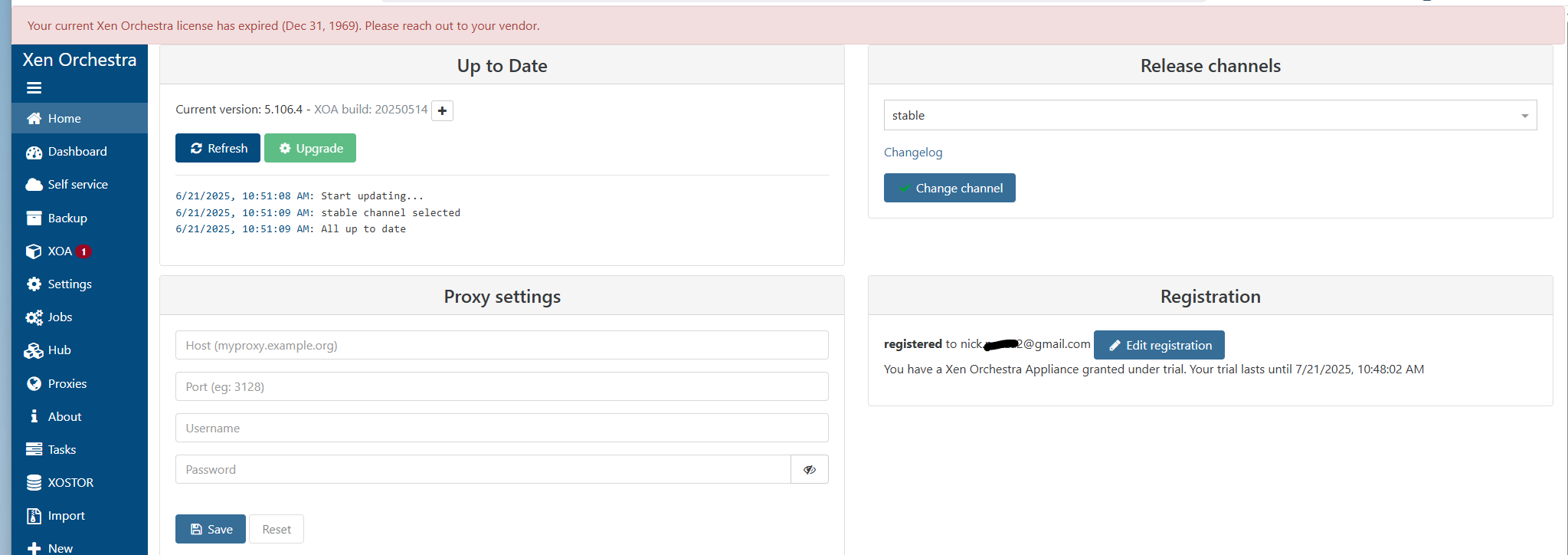The width and height of the screenshot is (1568, 555).
Task: Click the Settings gear icon in sidebar
Action: (x=34, y=284)
